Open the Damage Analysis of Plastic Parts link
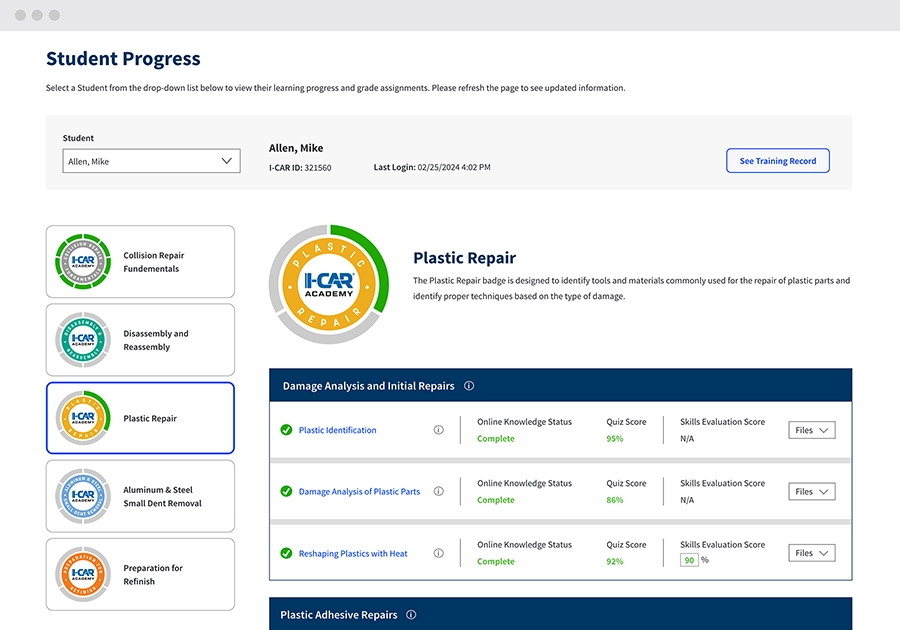The height and width of the screenshot is (630, 900). (359, 492)
